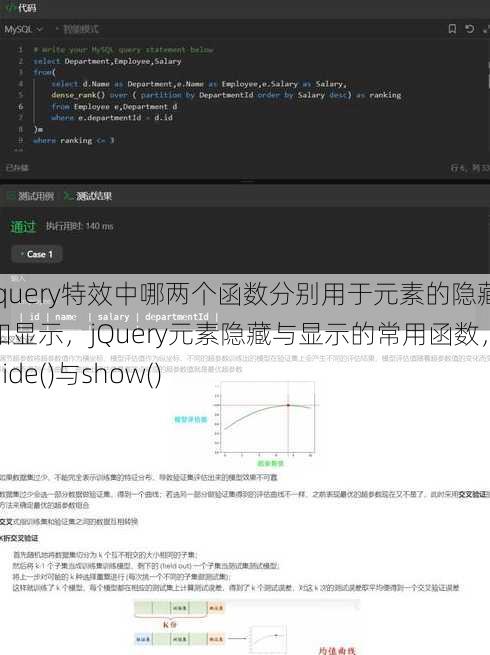Image resolution: width=490 pixels, height=655 pixels.
Task: Click the green 通过 status text
Action: click(x=23, y=226)
